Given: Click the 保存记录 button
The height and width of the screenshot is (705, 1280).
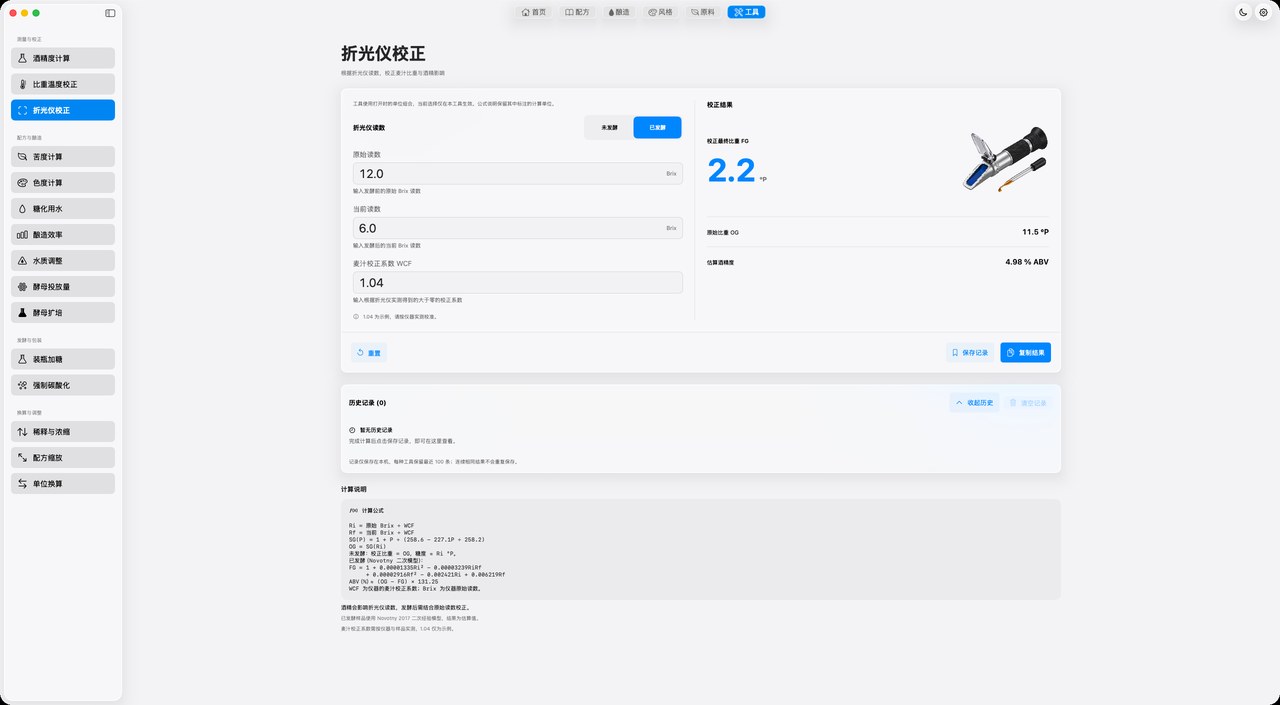Looking at the screenshot, I should [970, 352].
